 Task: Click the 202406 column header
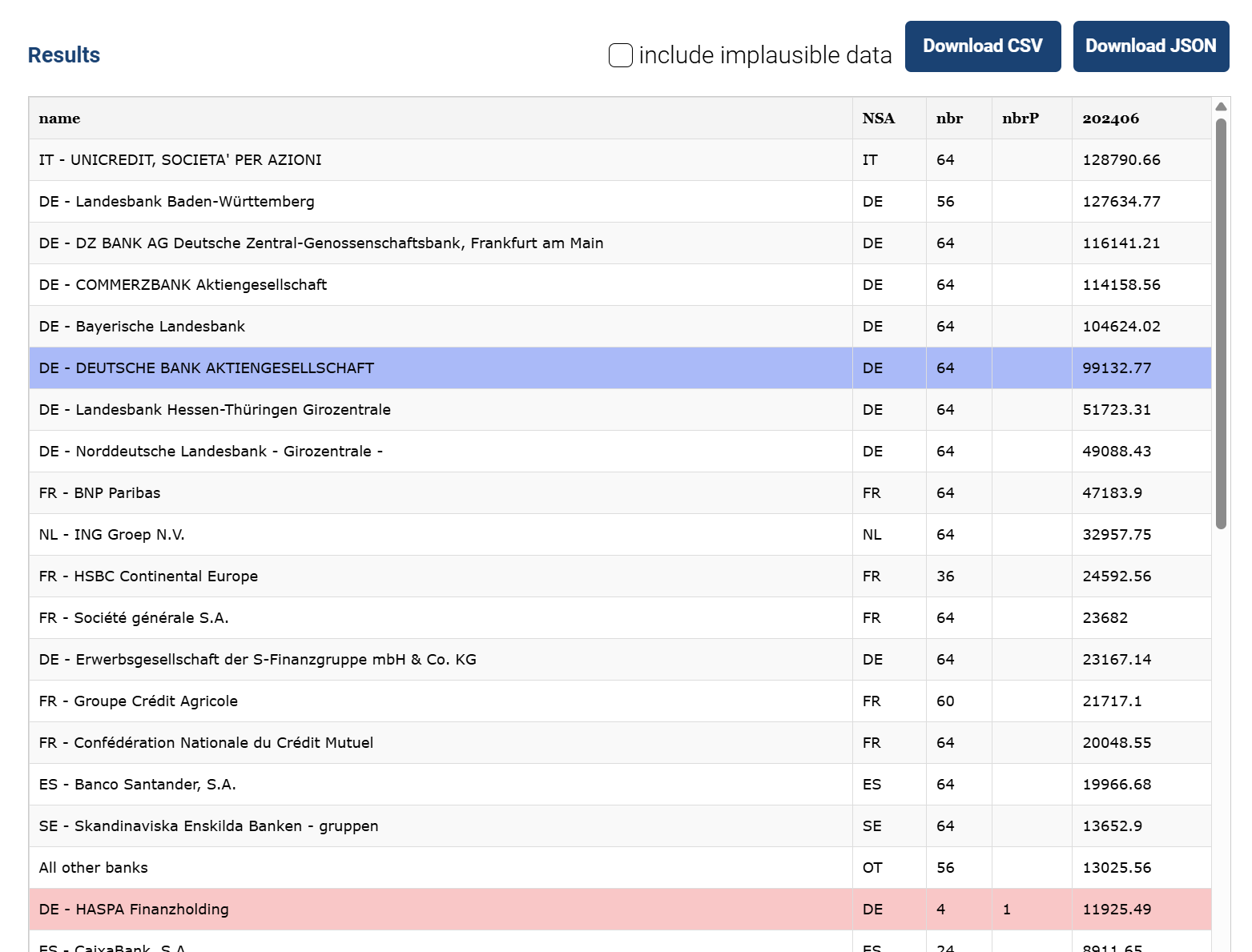[1110, 118]
